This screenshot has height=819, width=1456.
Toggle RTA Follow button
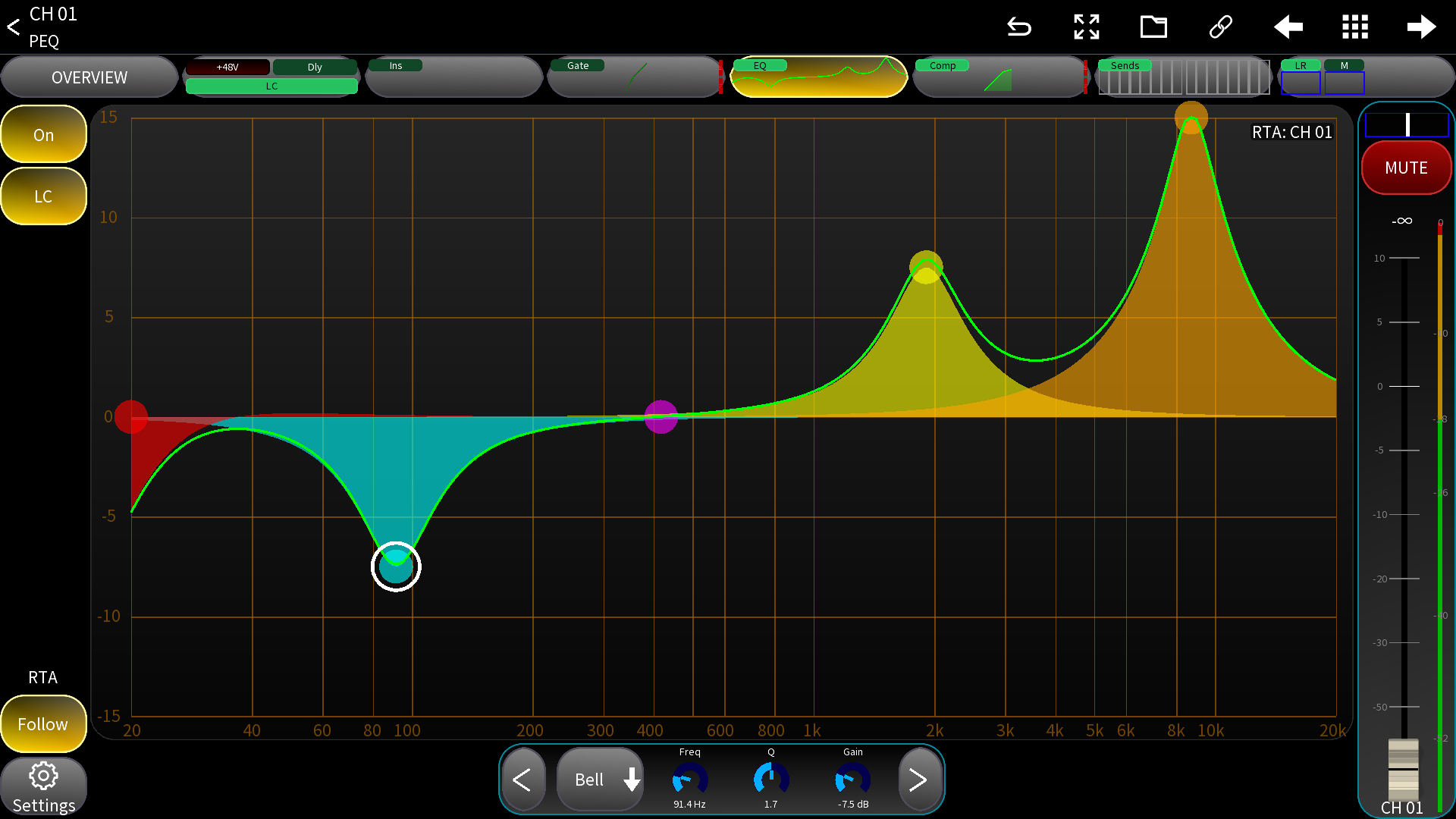click(43, 724)
